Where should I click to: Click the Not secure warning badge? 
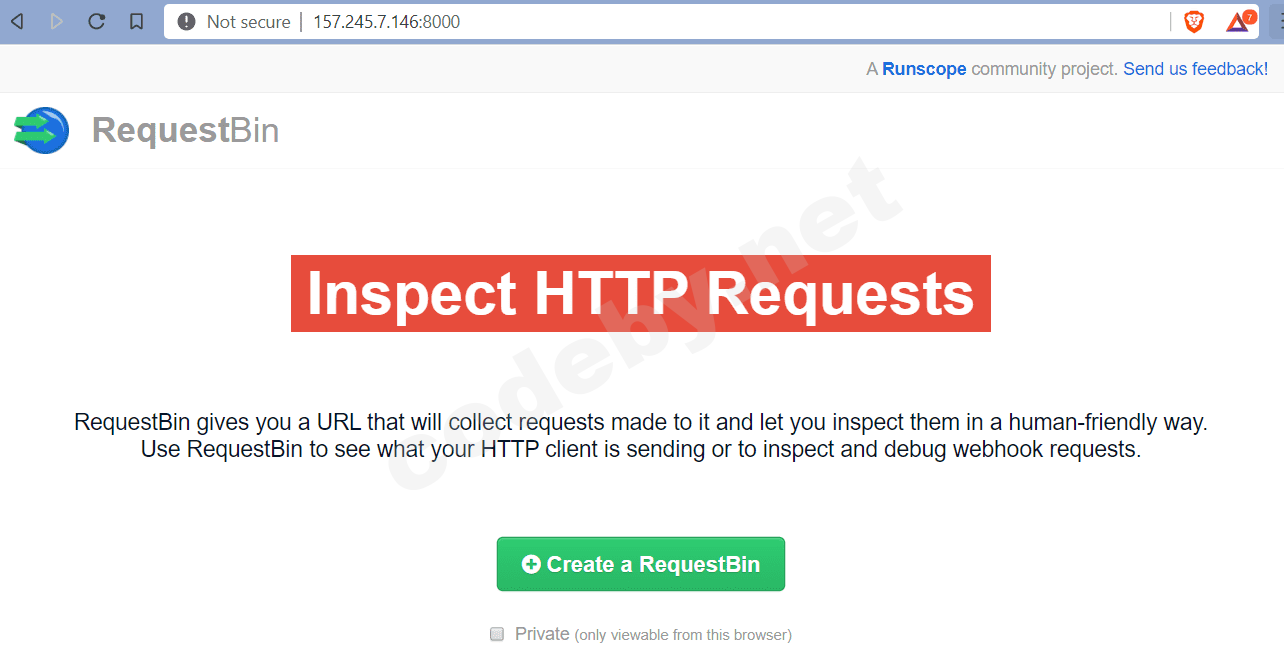tap(232, 21)
